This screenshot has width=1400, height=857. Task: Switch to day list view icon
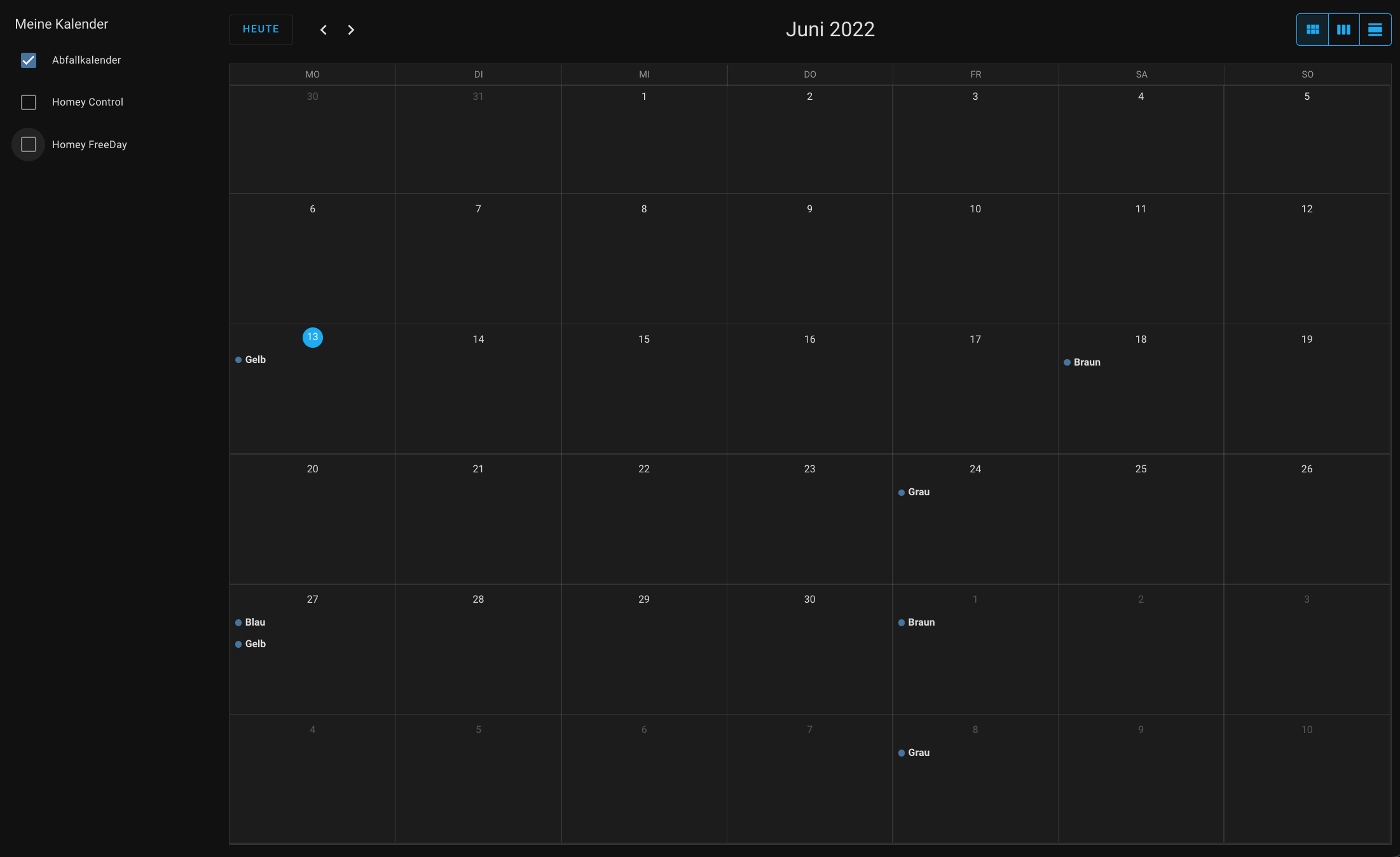coord(1375,29)
